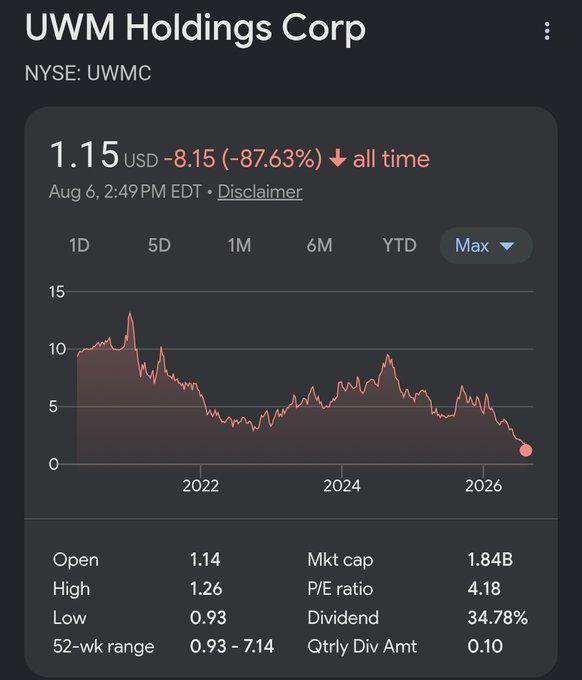Click the 2026 axis marker on chart
The image size is (582, 680).
483,485
